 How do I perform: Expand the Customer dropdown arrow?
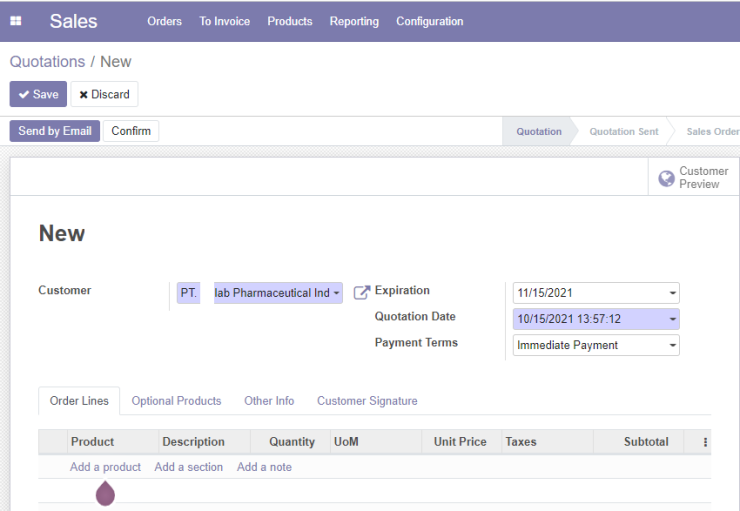[x=336, y=293]
